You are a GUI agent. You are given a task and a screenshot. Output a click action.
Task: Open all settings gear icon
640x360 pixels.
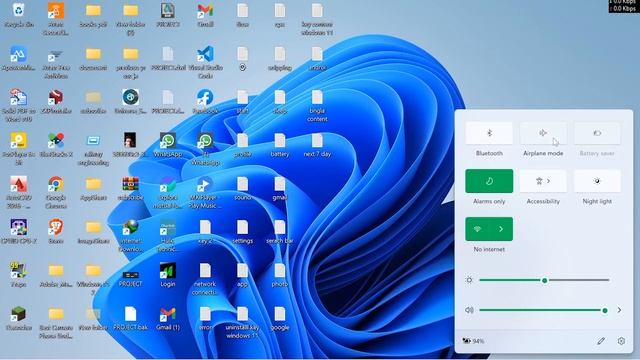click(x=621, y=341)
